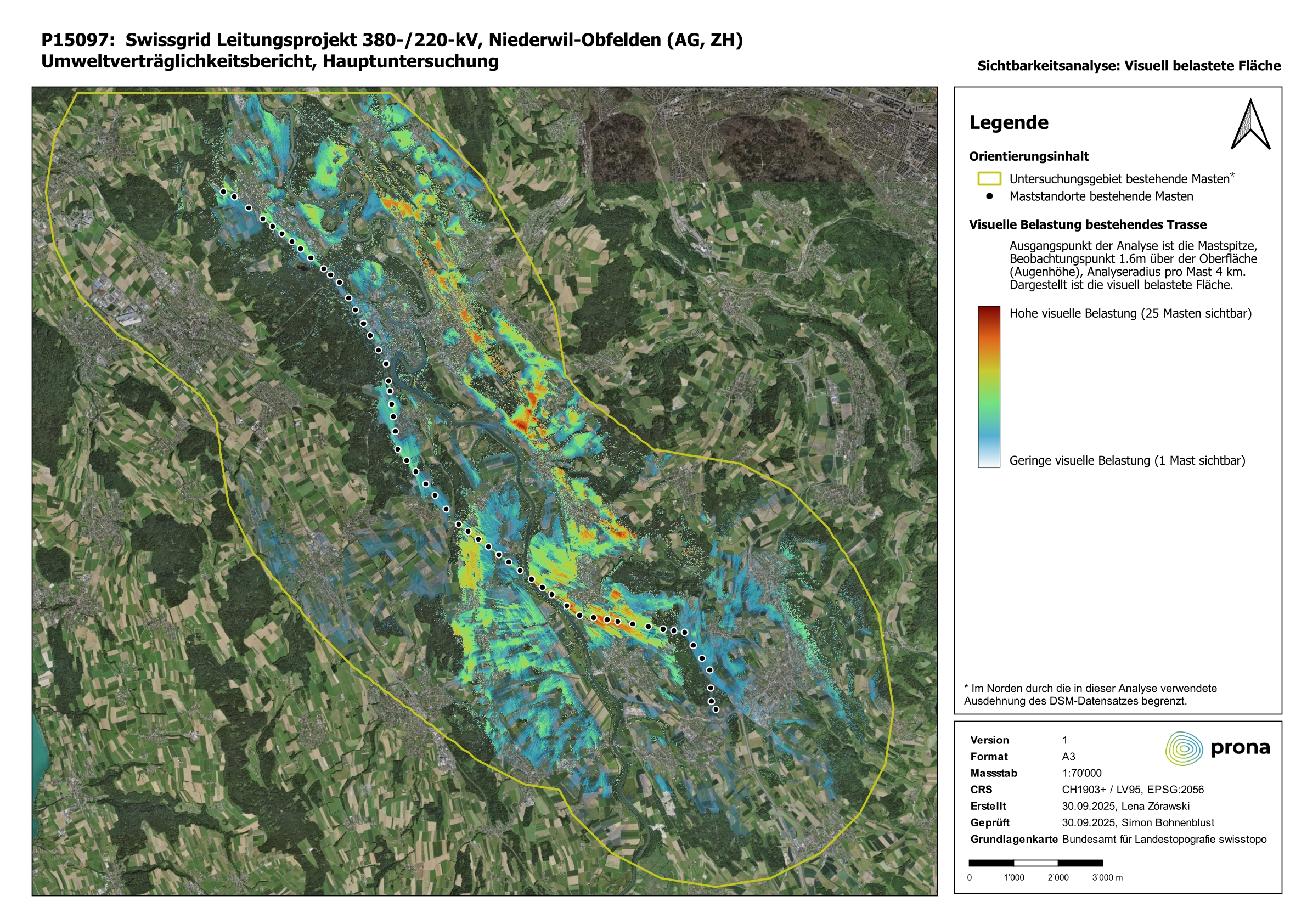
Task: Click 'Hohe visuelle Belastung (25 Masten sichtbar)'
Action: [x=1130, y=313]
